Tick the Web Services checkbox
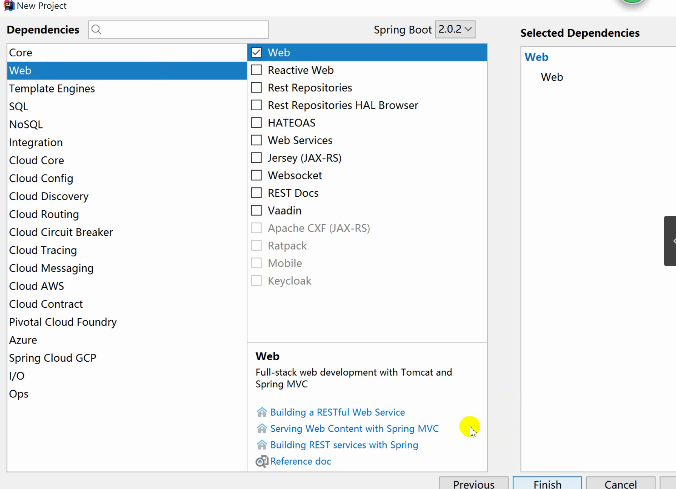Image resolution: width=676 pixels, height=489 pixels. tap(257, 140)
